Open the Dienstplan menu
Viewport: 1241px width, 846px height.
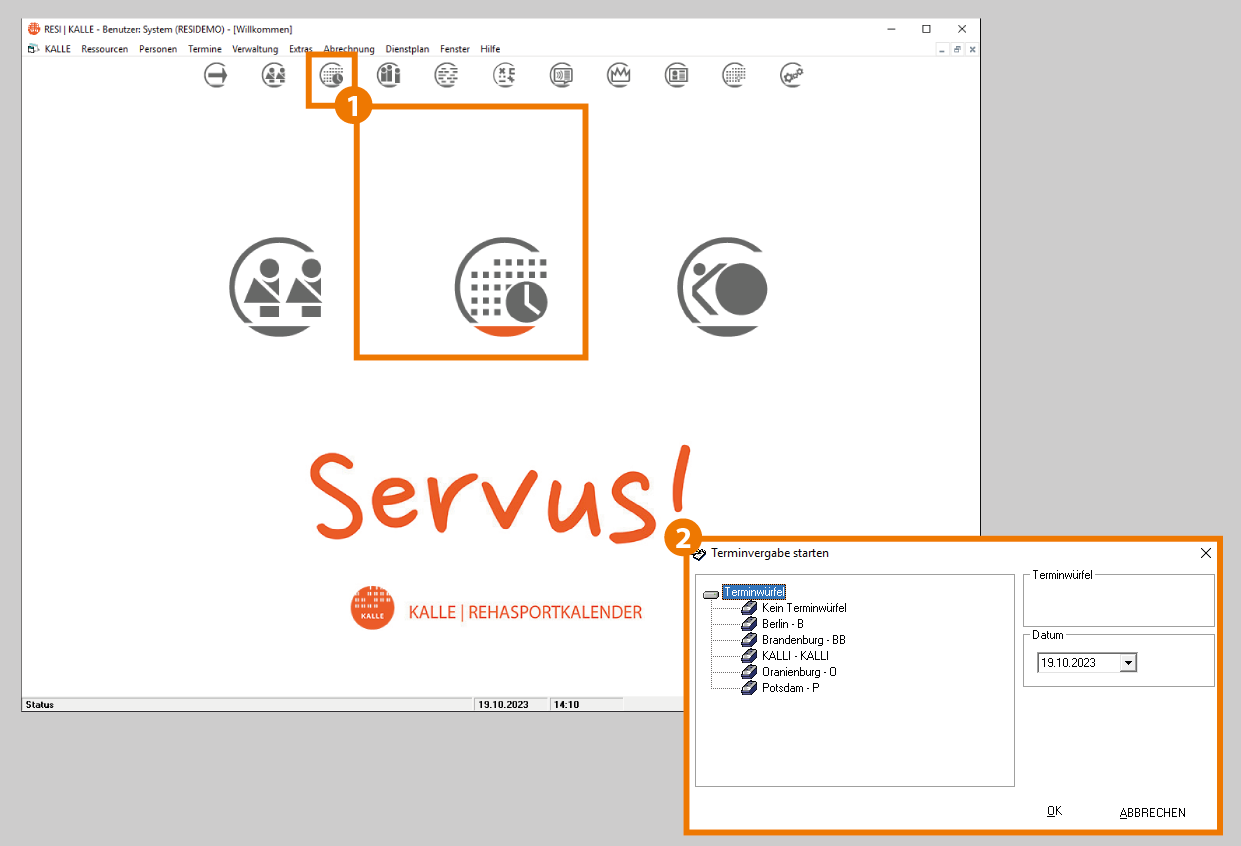click(407, 49)
